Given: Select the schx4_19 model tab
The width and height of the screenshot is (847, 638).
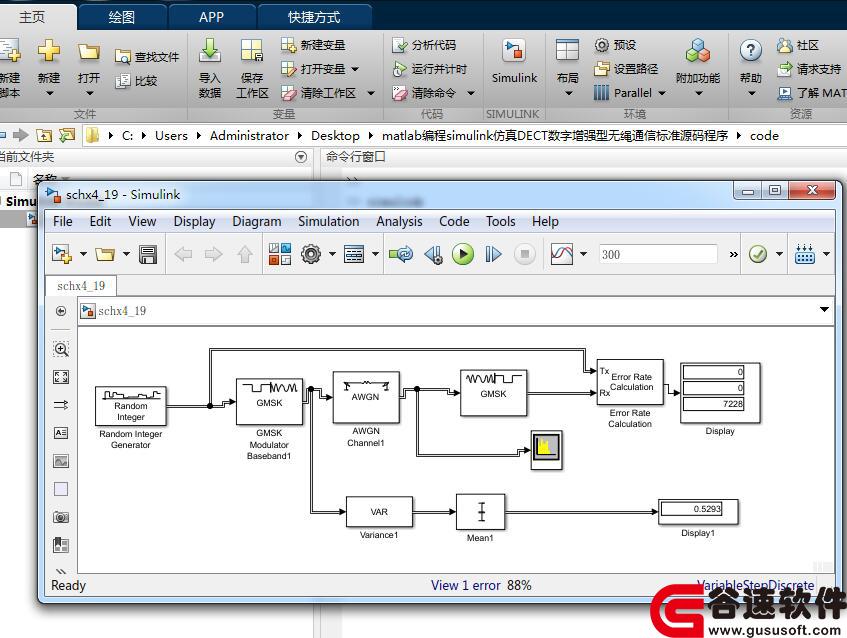Looking at the screenshot, I should pos(81,286).
